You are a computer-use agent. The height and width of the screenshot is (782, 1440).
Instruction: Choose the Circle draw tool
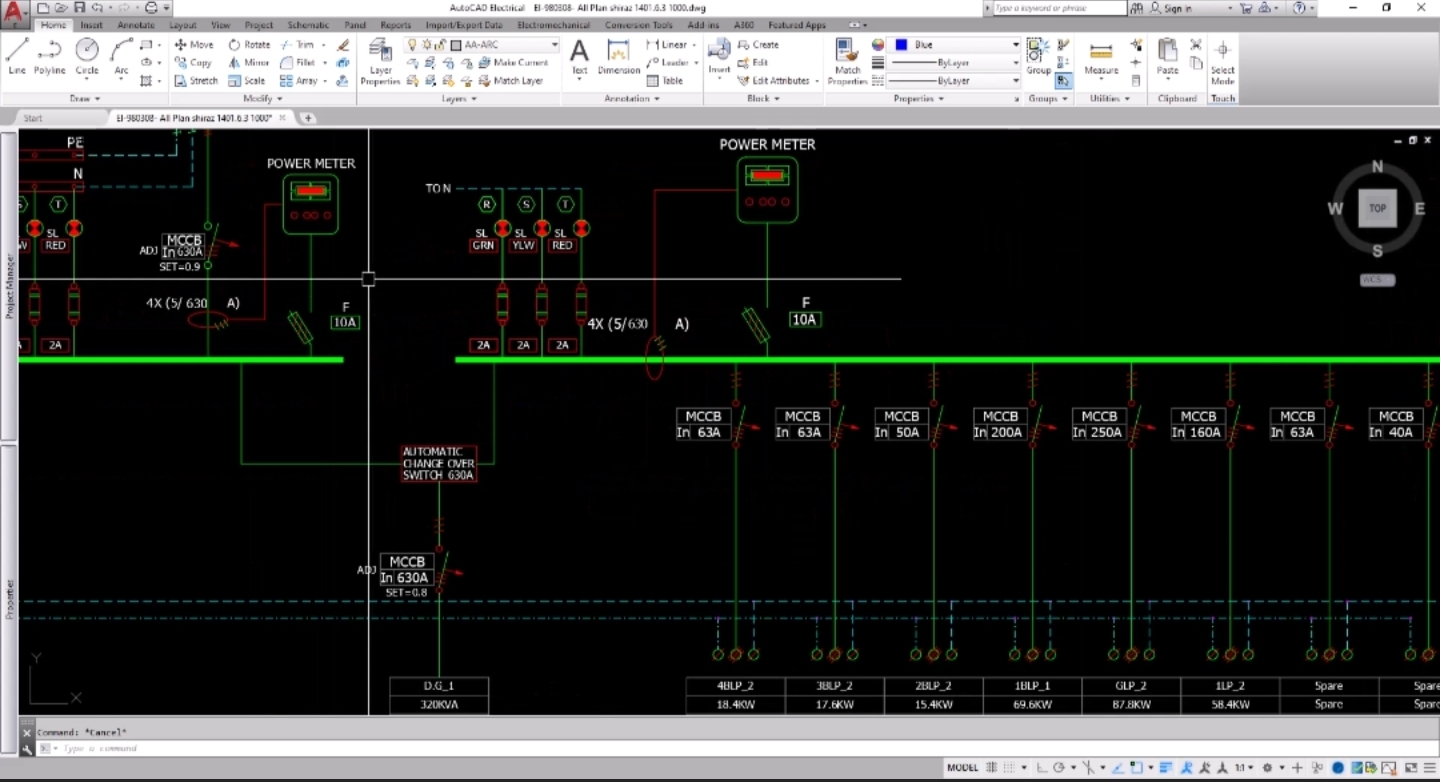point(87,57)
